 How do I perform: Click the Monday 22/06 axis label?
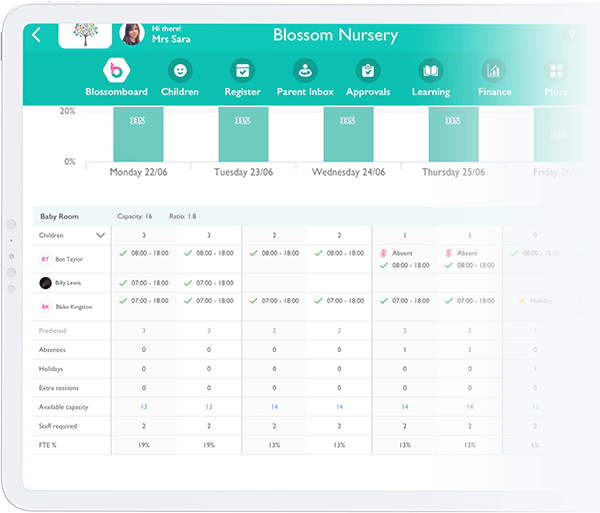(x=139, y=172)
